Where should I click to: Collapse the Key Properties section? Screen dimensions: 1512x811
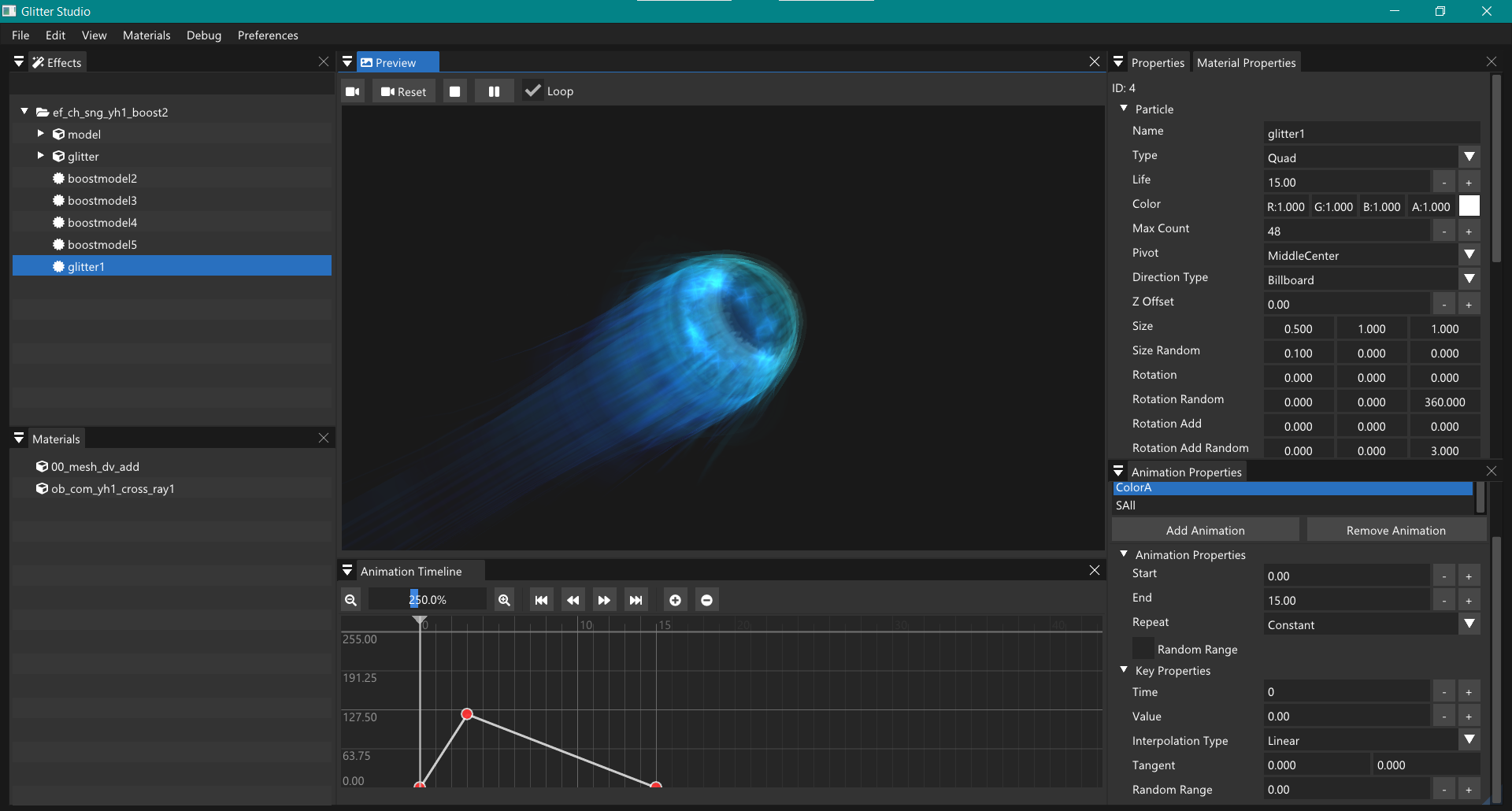[x=1124, y=670]
